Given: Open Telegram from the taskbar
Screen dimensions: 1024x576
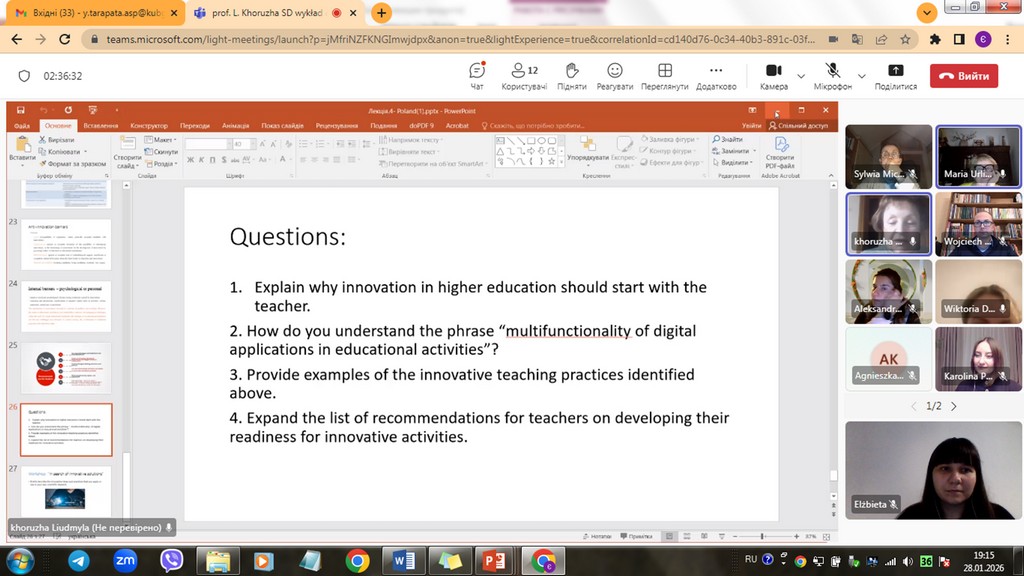Looking at the screenshot, I should (x=78, y=560).
